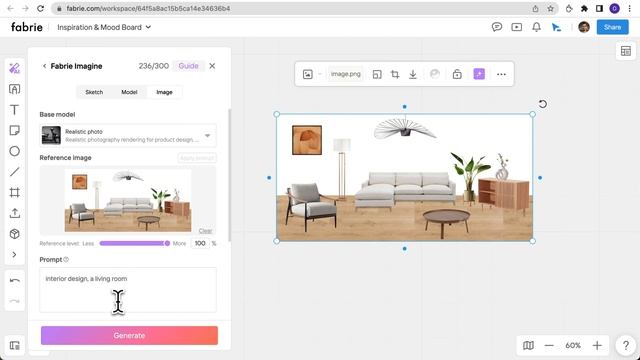Click the Undo arrow
Viewport: 640px width, 360px height.
(14, 280)
